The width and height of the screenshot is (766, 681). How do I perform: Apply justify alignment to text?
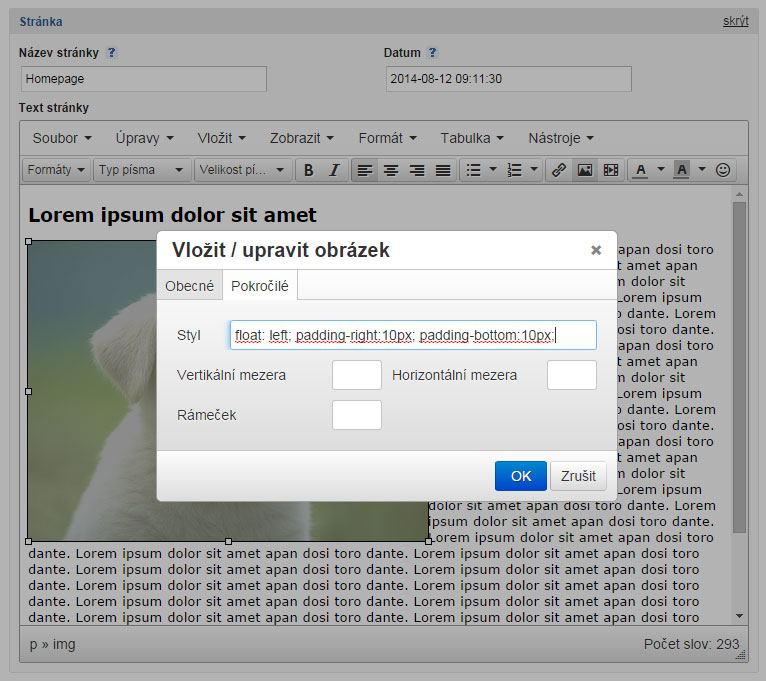pos(443,170)
